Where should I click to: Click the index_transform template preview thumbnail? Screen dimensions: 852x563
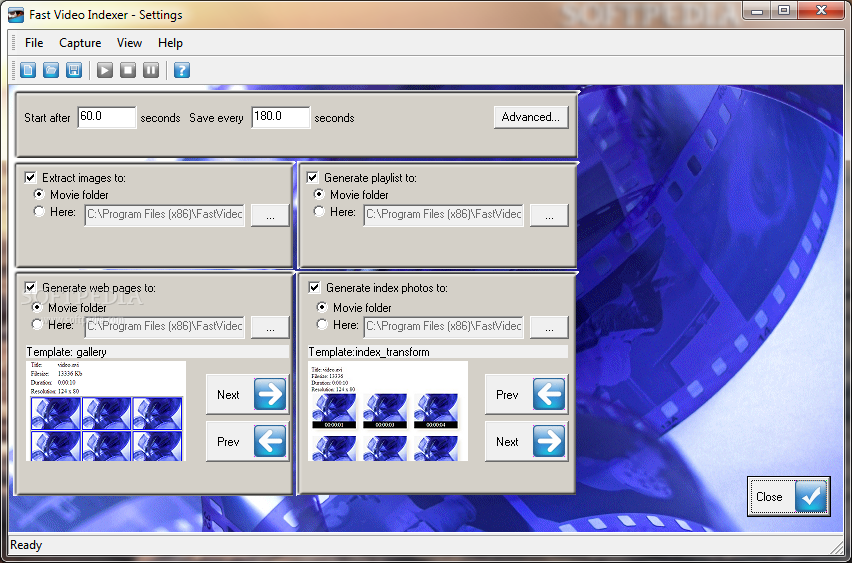pyautogui.click(x=388, y=411)
